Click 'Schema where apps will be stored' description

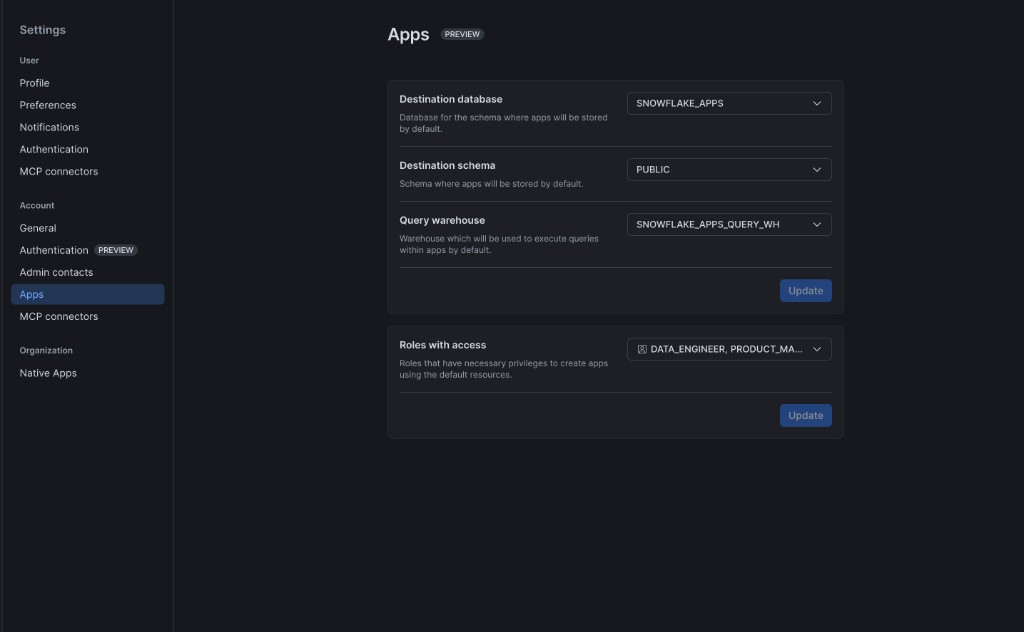[x=491, y=184]
